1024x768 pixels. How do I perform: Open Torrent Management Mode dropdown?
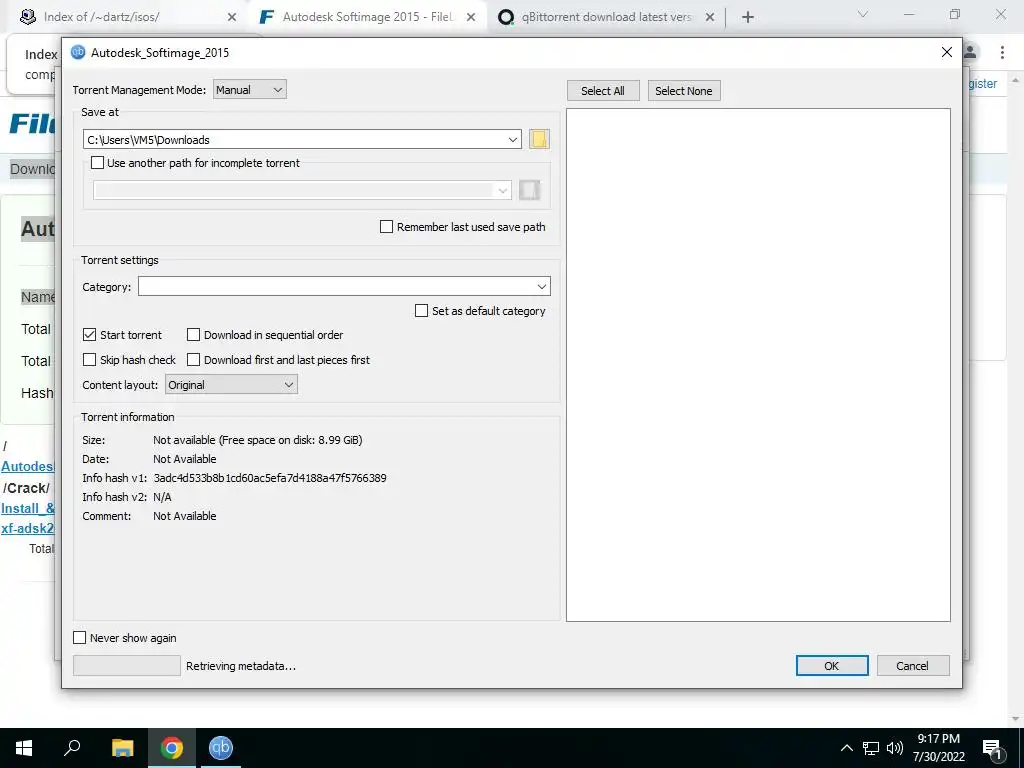tap(249, 89)
